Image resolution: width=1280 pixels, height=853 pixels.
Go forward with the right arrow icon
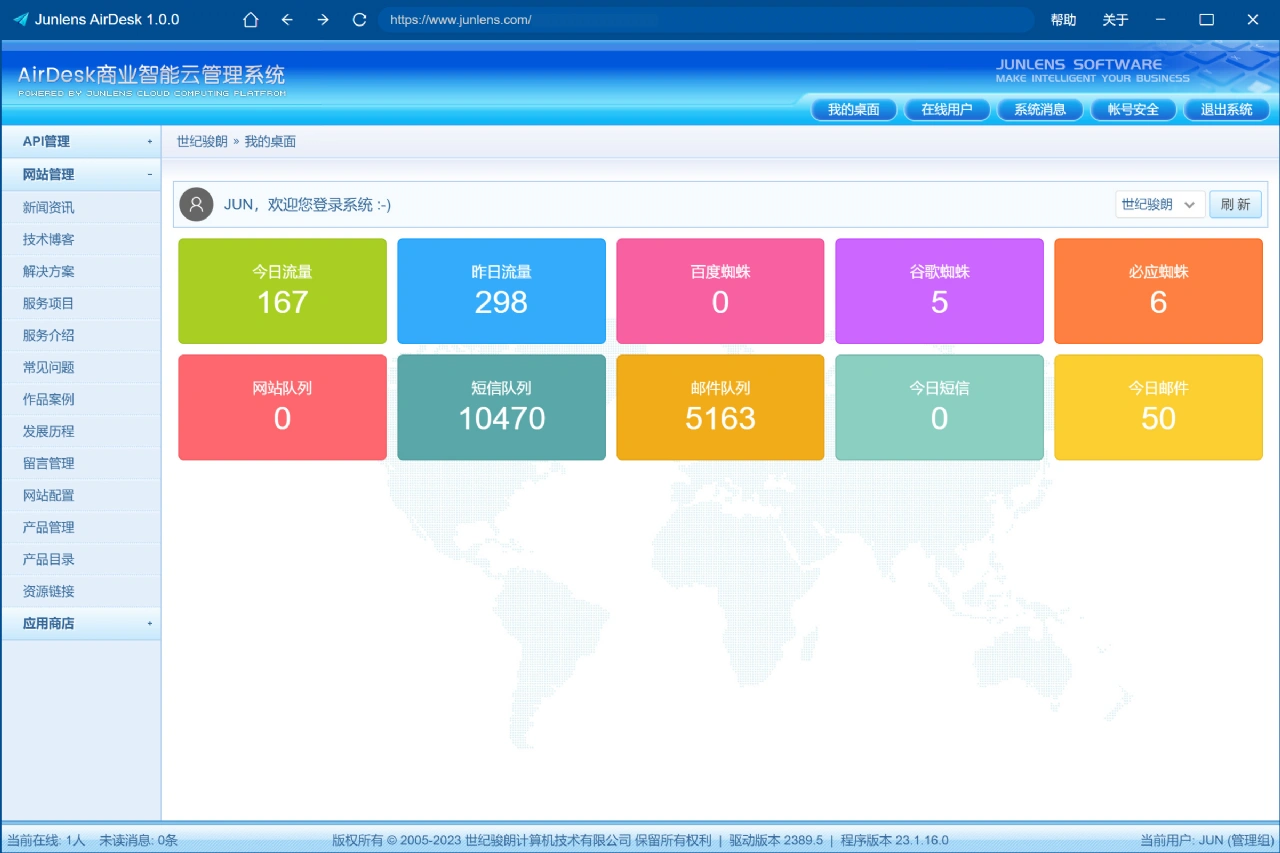coord(323,20)
